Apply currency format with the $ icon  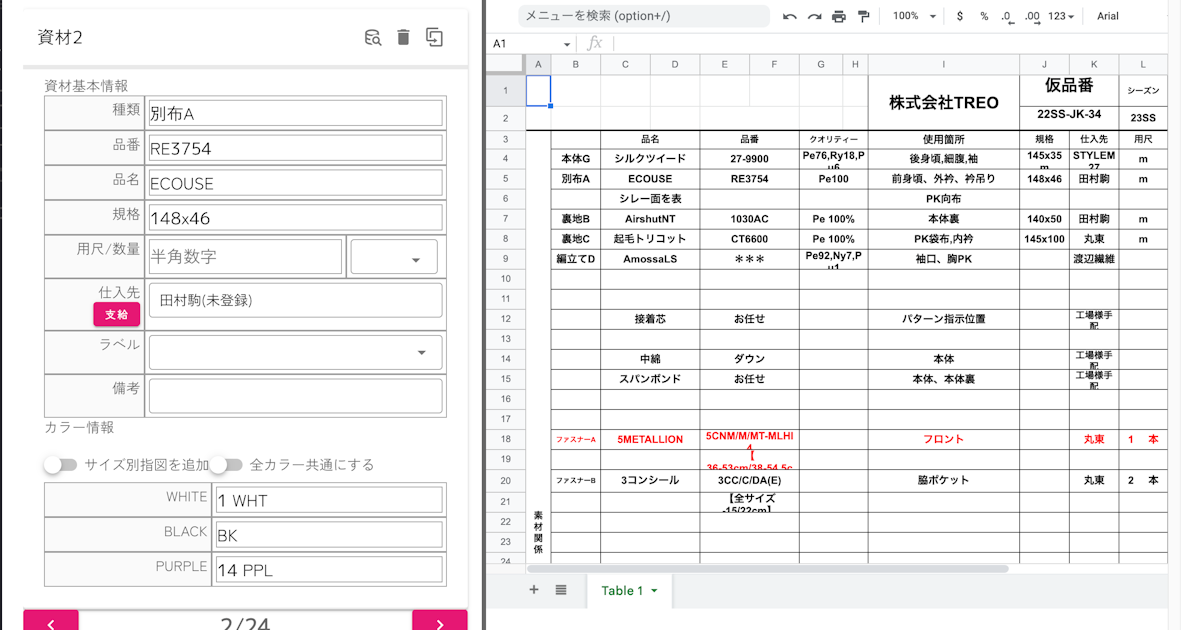[960, 17]
